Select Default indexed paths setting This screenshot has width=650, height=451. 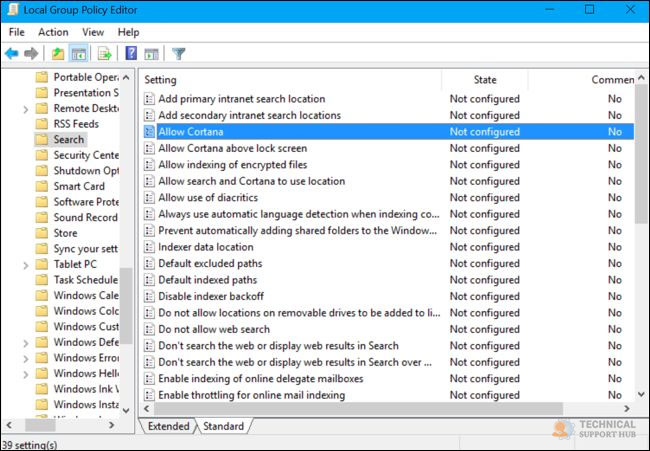click(x=388, y=280)
